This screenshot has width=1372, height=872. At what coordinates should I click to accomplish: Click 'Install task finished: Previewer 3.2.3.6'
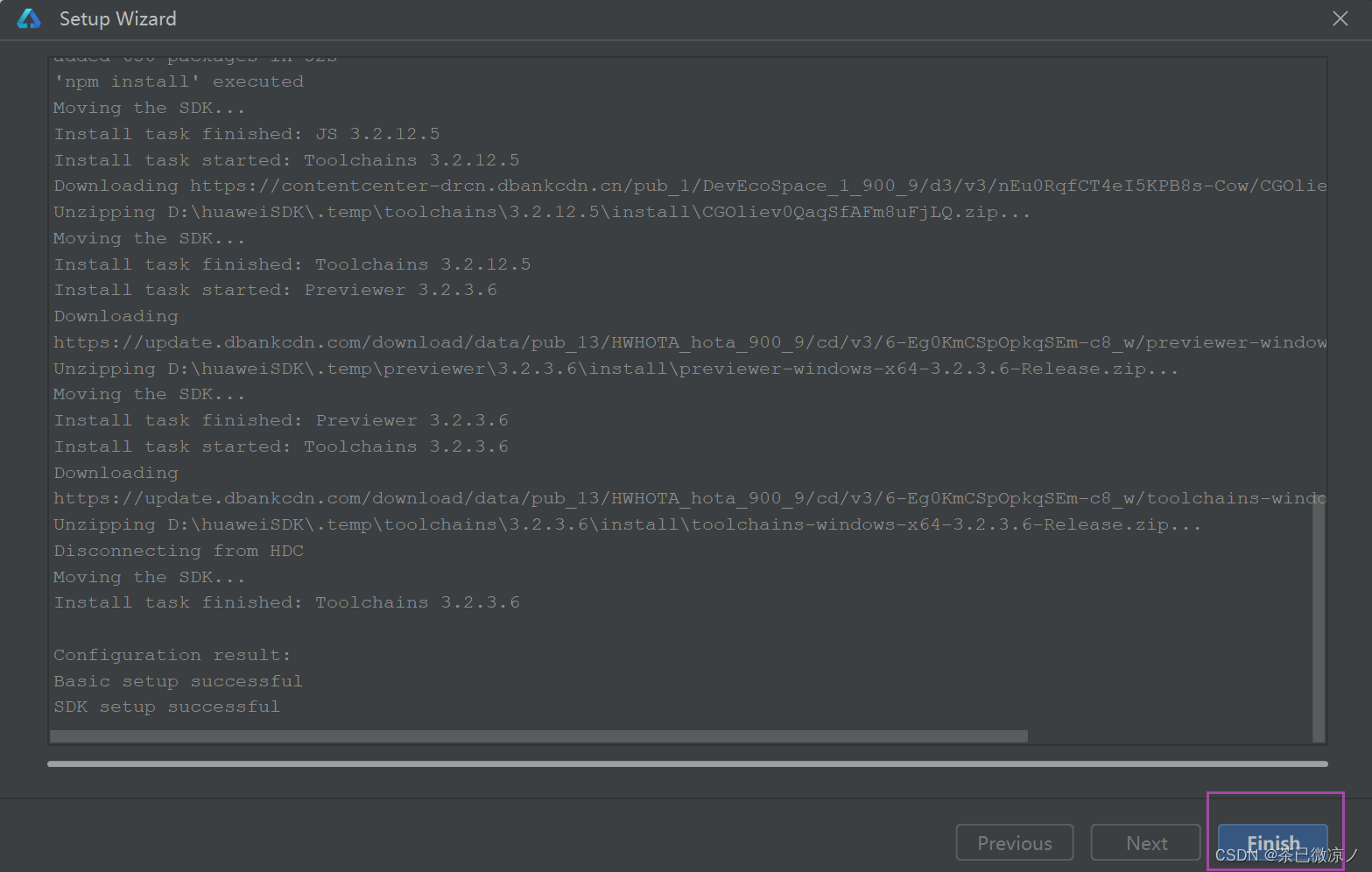[281, 420]
